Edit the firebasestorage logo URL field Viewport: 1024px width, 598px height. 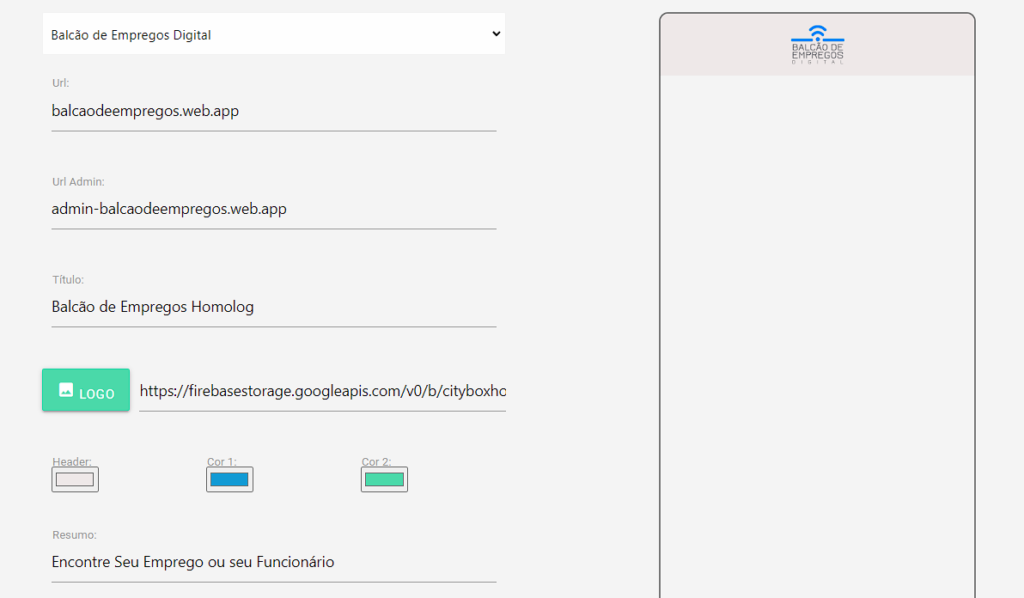pyautogui.click(x=322, y=391)
